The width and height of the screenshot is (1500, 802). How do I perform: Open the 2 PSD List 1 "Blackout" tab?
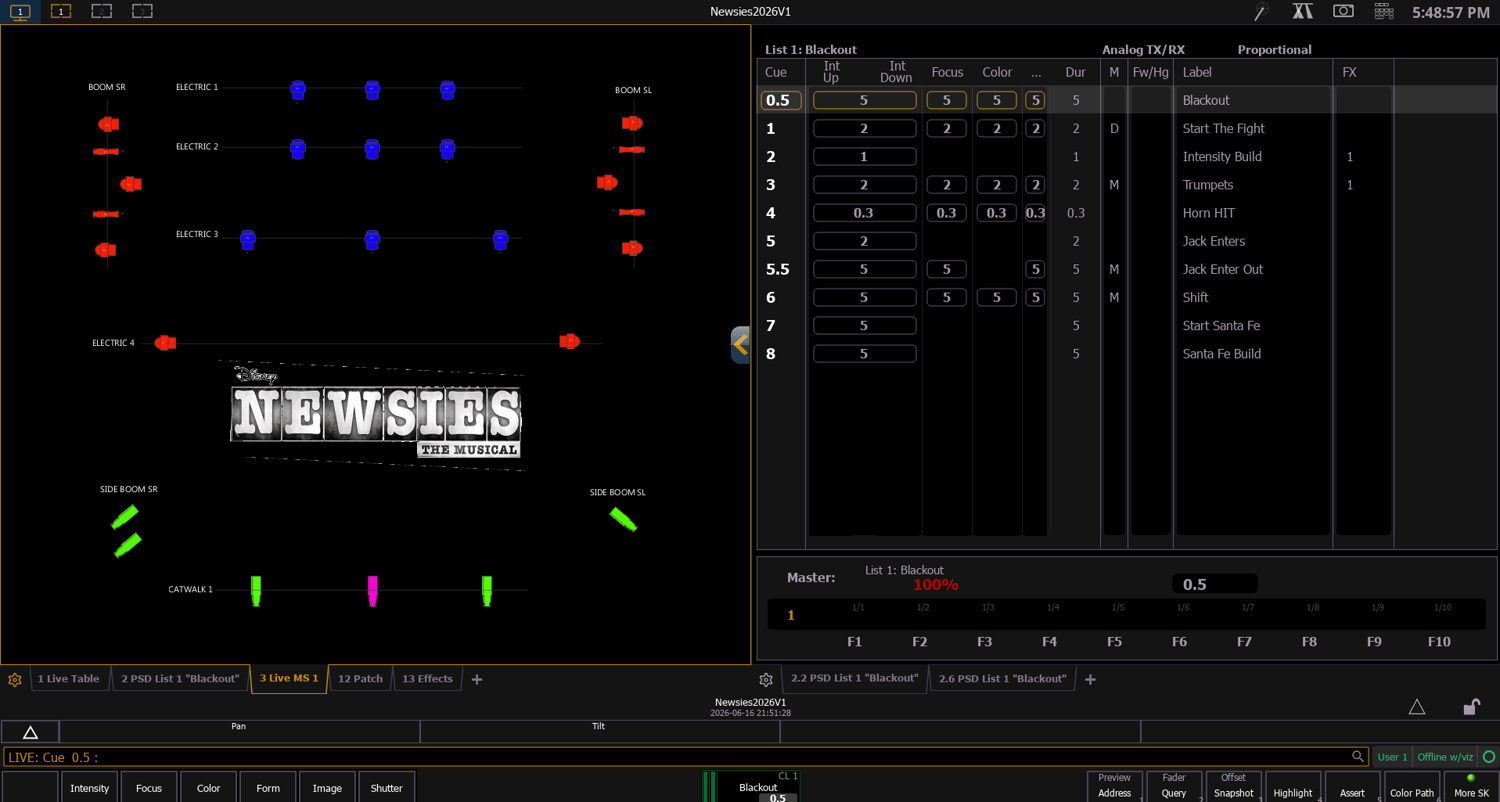point(180,679)
